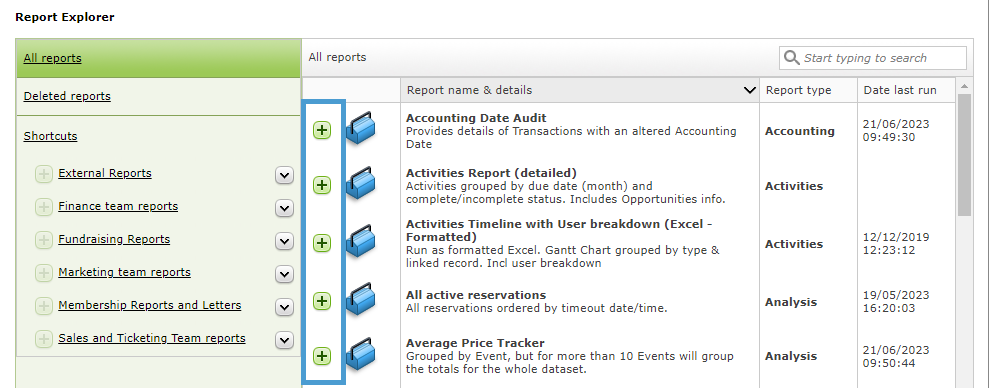This screenshot has width=989, height=388.
Task: Click the toolbox icon for Accounting Date Audit
Action: 360,128
